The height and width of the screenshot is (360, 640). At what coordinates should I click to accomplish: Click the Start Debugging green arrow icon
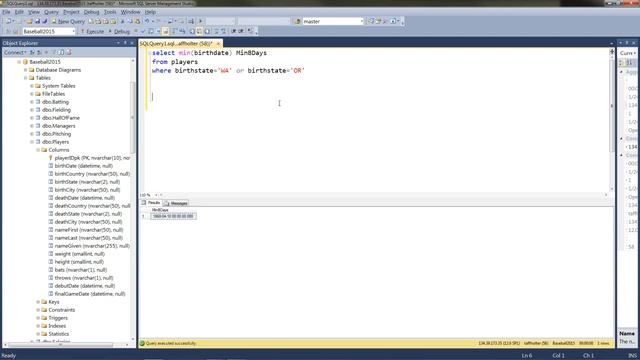coord(200,21)
